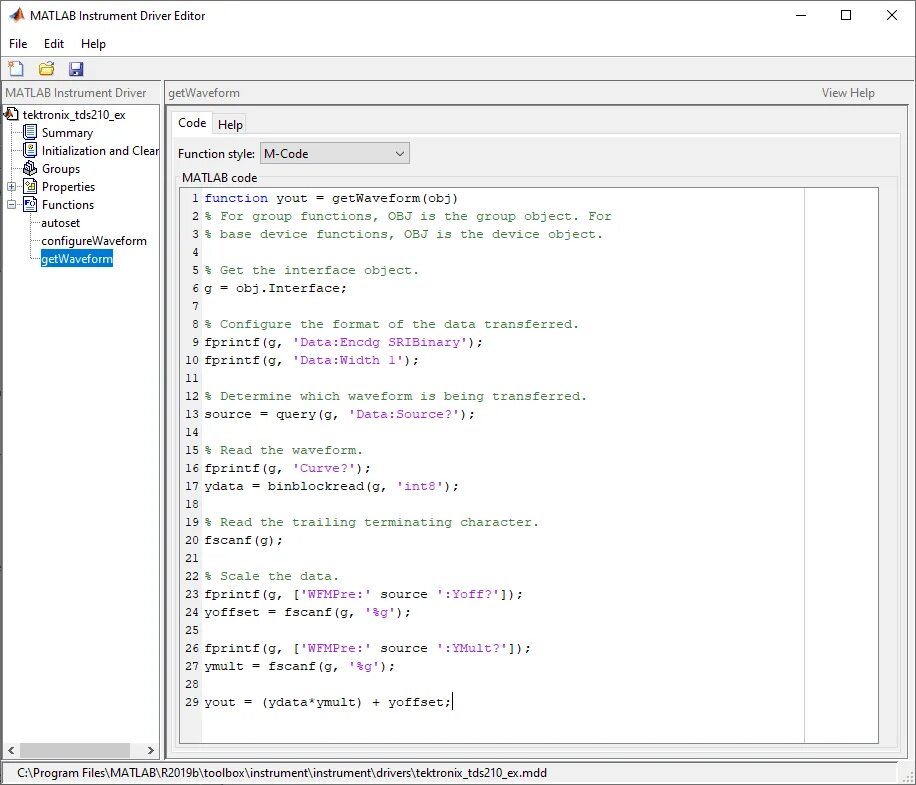Click the Groups node icon
The height and width of the screenshot is (785, 916).
[x=30, y=168]
